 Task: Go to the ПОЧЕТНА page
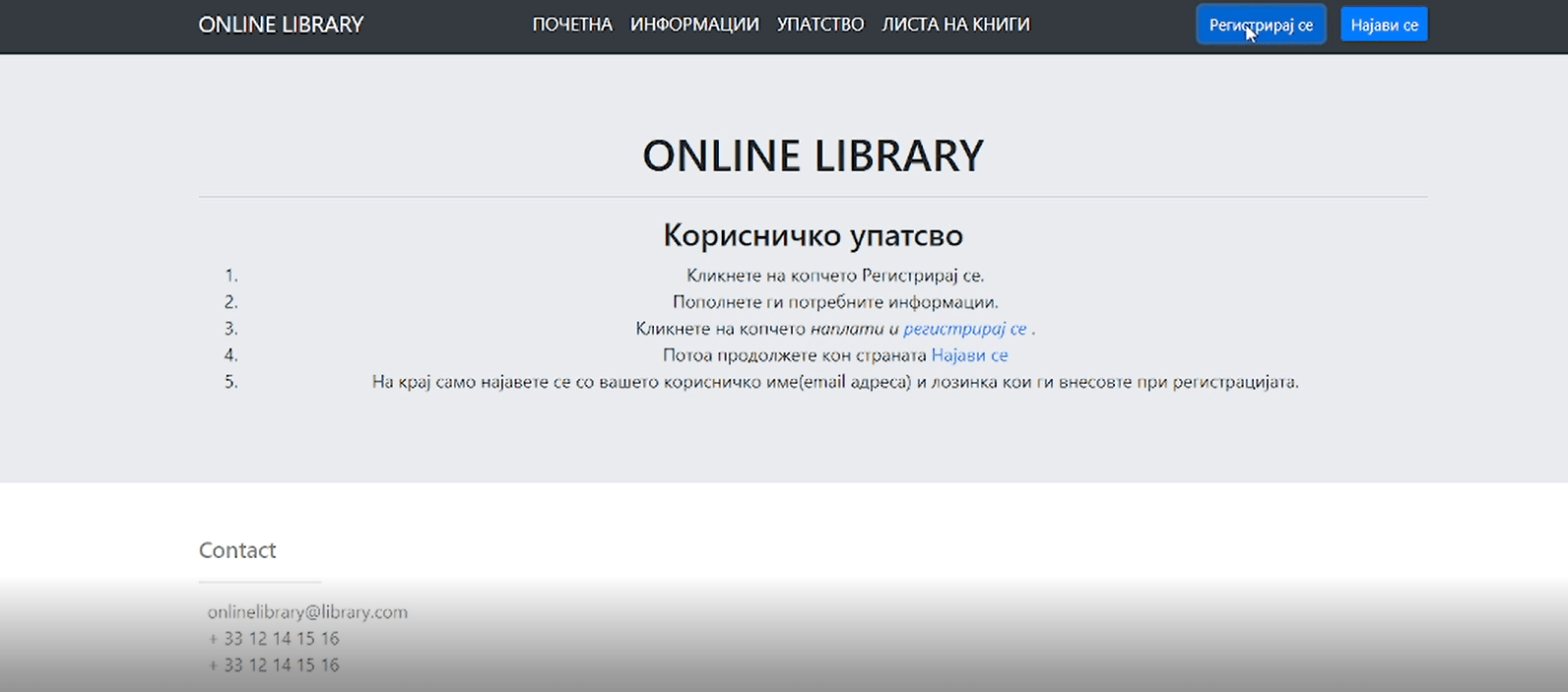[572, 25]
